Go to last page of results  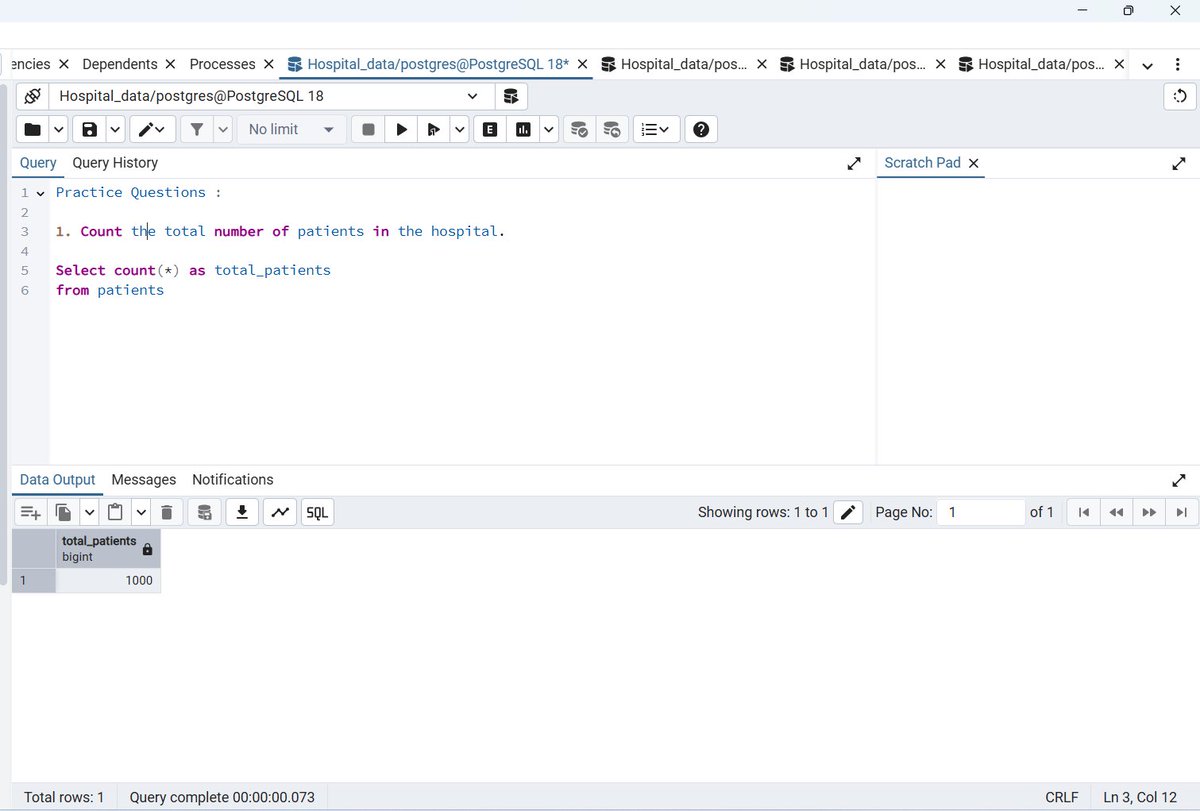coord(1182,512)
